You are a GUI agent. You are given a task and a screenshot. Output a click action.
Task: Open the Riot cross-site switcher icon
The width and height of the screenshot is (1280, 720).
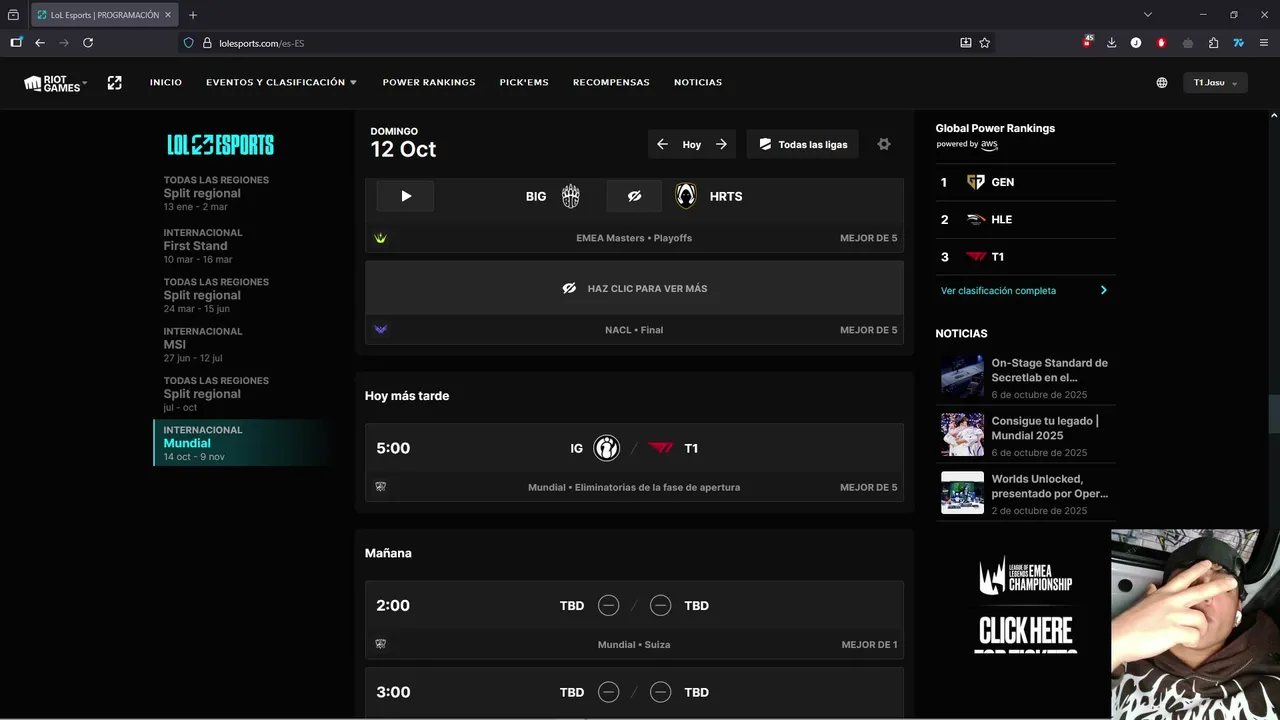(114, 83)
